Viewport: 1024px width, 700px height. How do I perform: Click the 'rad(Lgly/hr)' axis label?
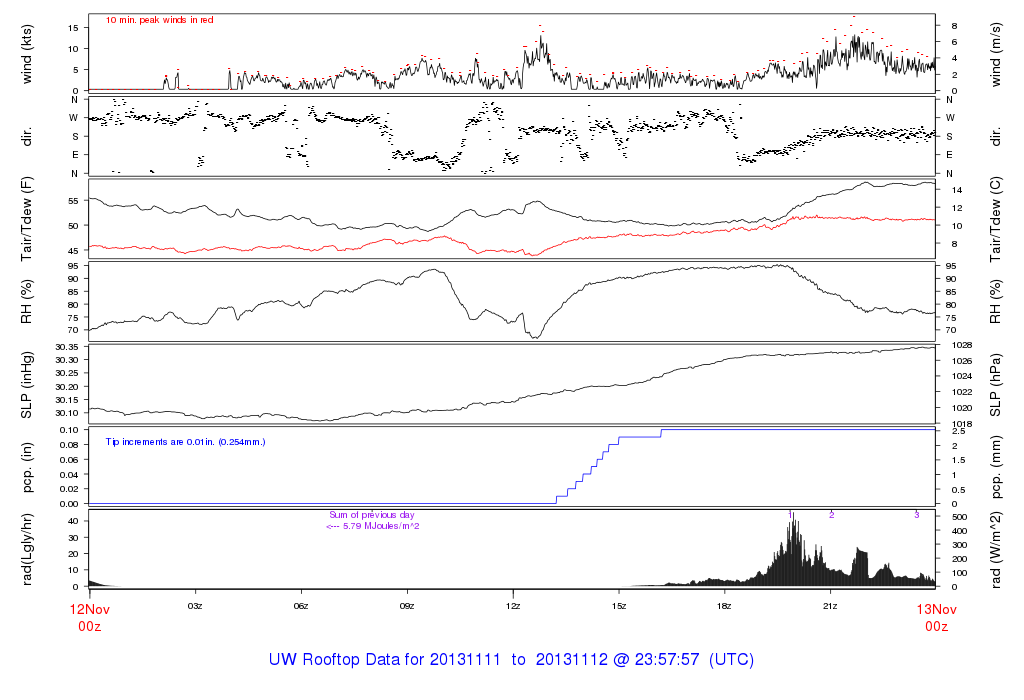tap(27, 549)
